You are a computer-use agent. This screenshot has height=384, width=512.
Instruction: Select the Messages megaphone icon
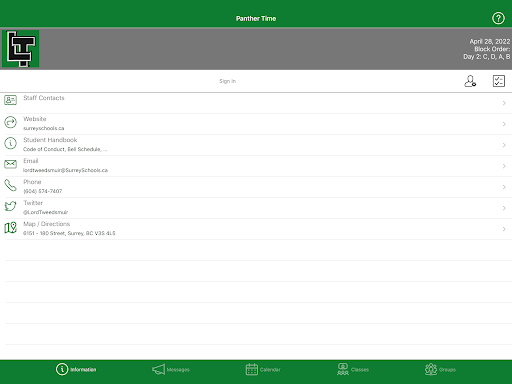[158, 369]
